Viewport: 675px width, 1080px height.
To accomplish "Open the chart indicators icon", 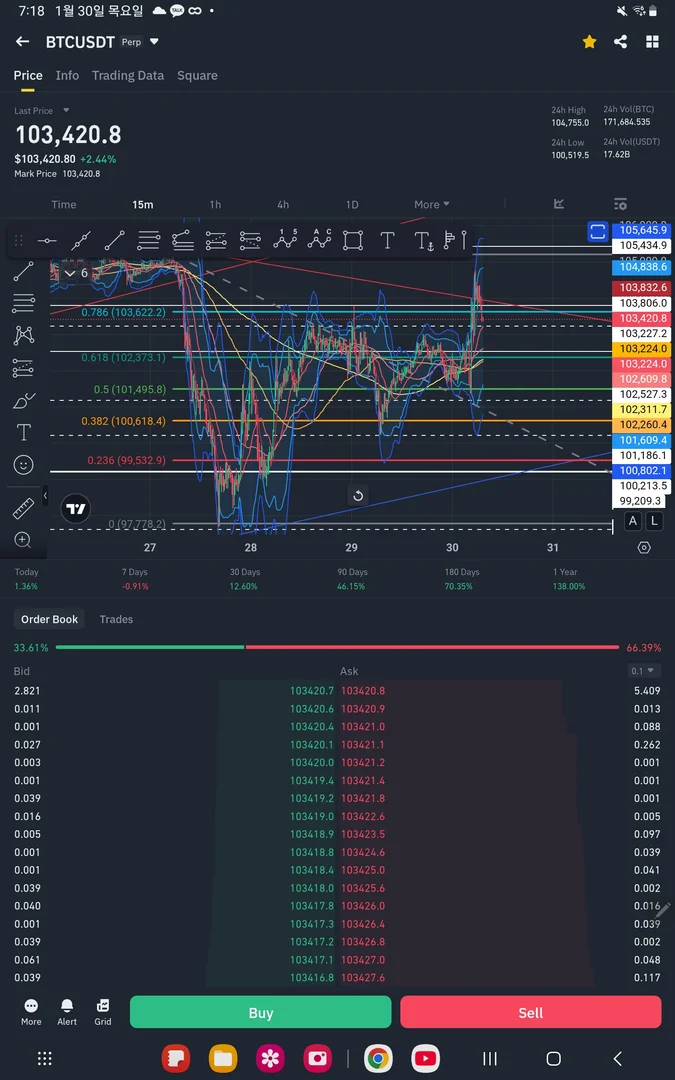I will pos(559,204).
